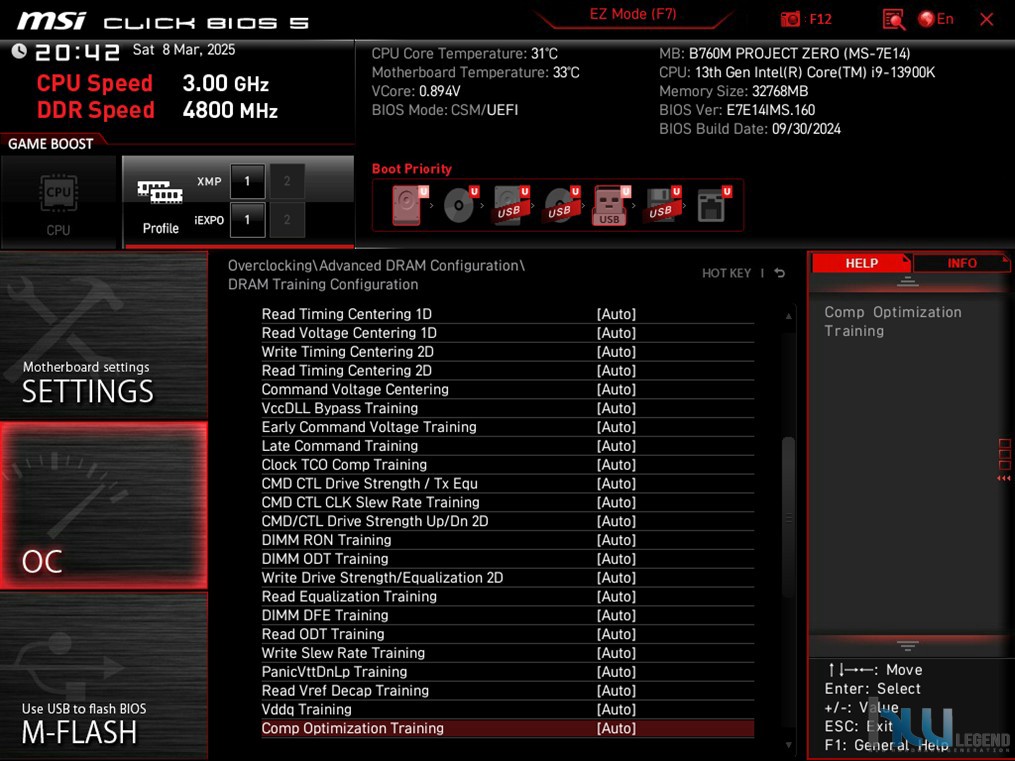Screen dimensions: 1015x761
Task: Enable iEXPO profile 1
Action: (247, 219)
